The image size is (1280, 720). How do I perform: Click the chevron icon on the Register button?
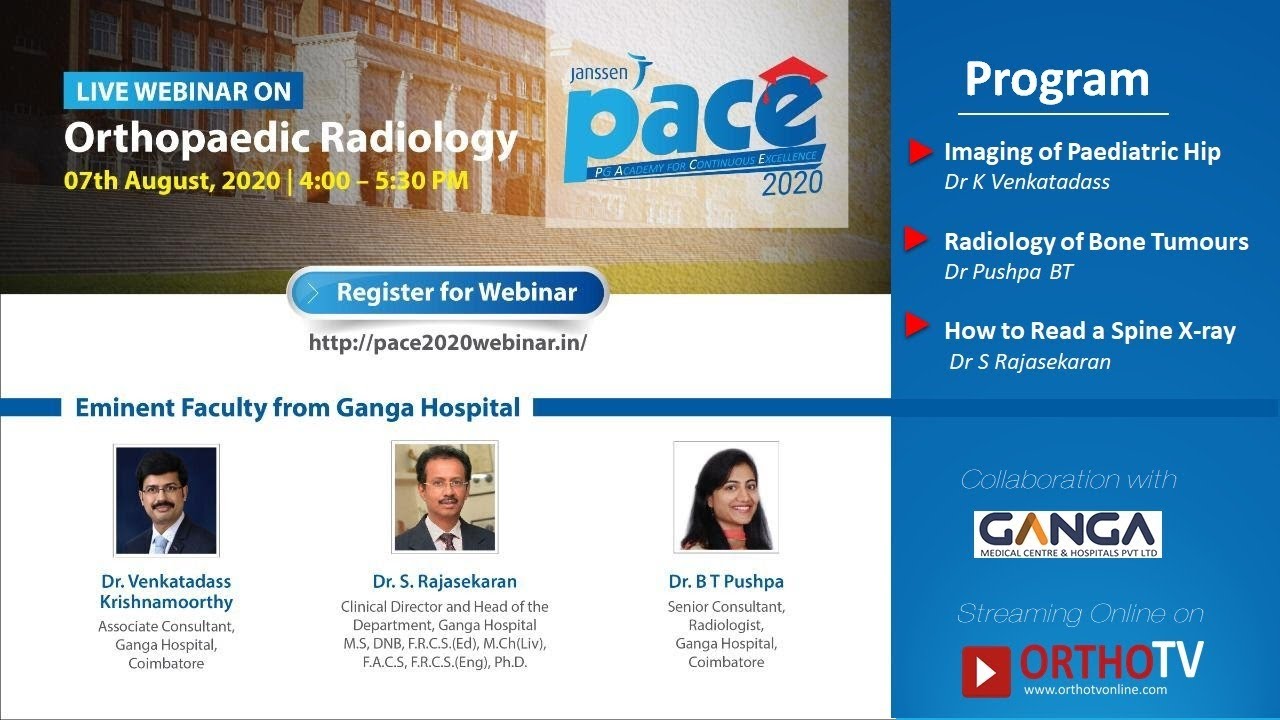pyautogui.click(x=315, y=293)
